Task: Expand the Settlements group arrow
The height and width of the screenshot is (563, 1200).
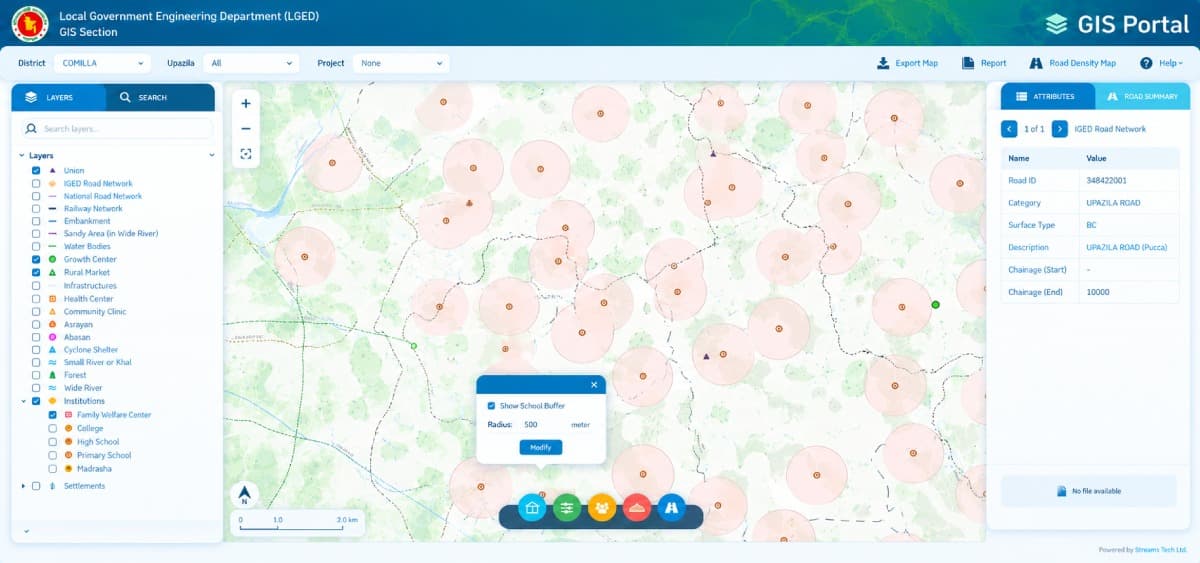Action: [22, 486]
